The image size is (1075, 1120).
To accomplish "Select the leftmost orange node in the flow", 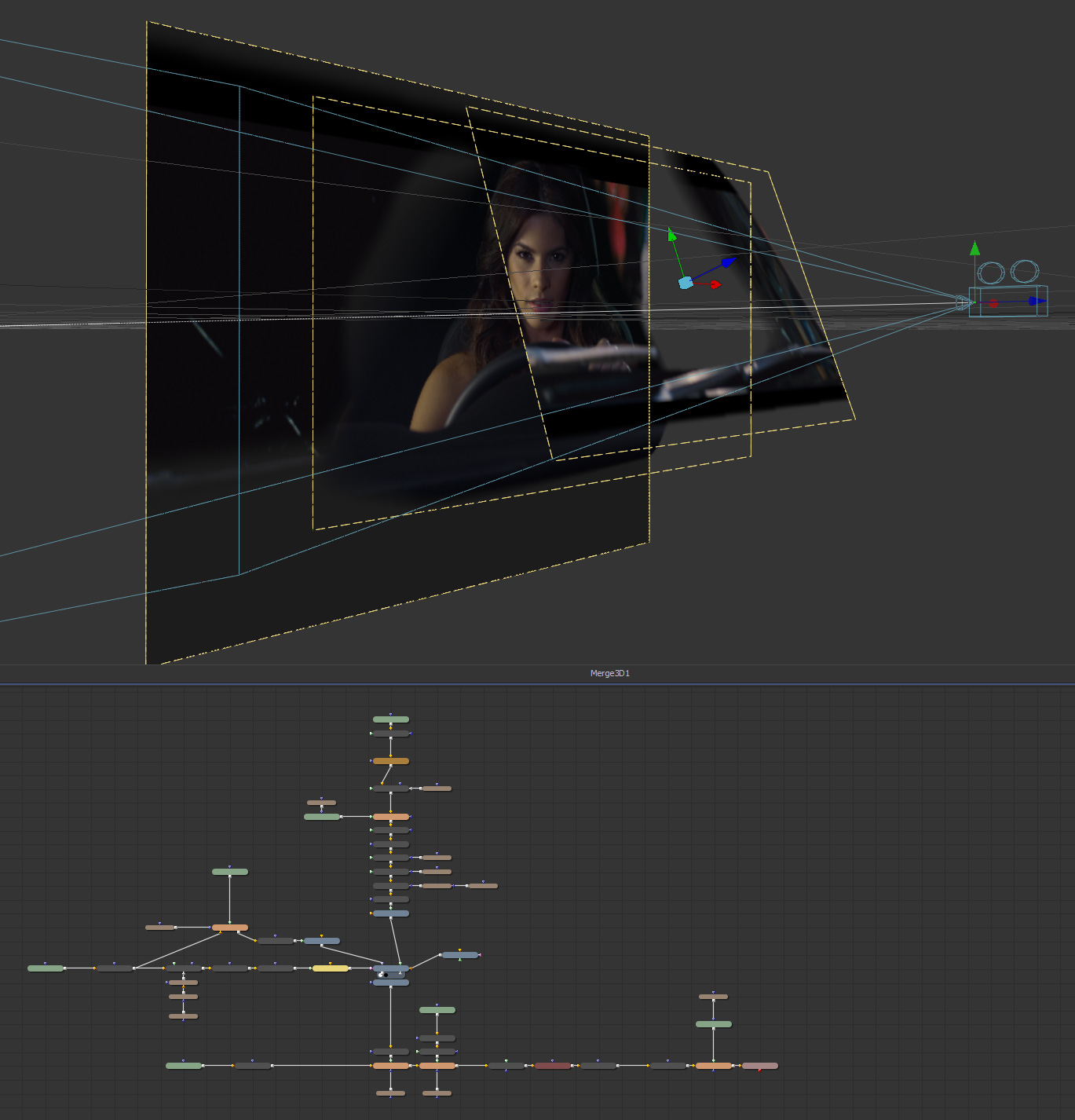I will 230,928.
